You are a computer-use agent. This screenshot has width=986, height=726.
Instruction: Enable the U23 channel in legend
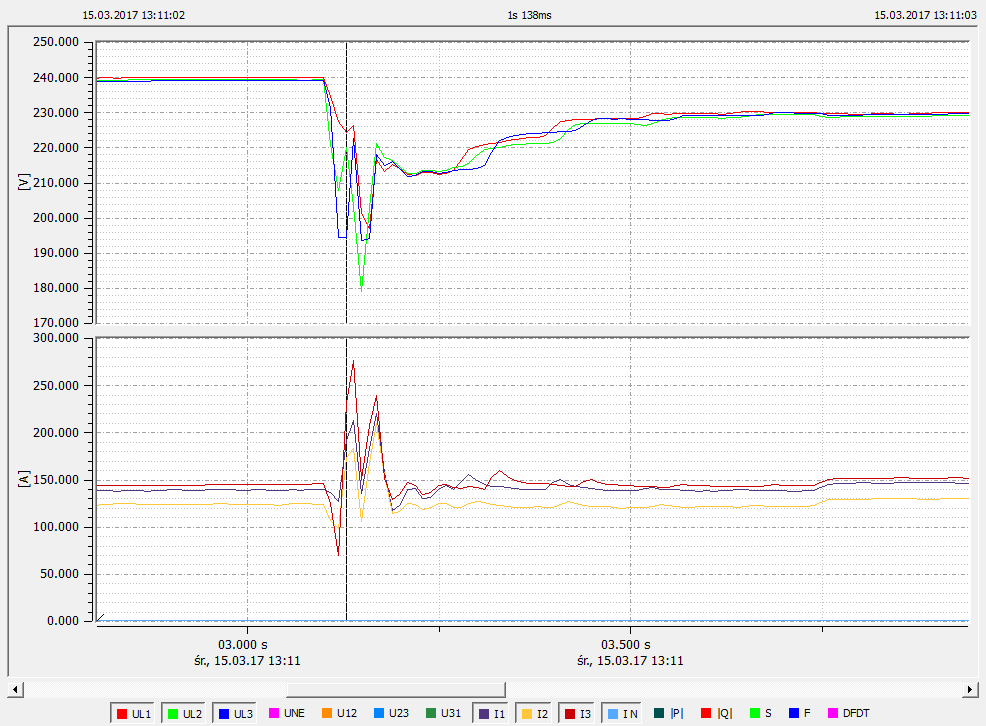391,713
